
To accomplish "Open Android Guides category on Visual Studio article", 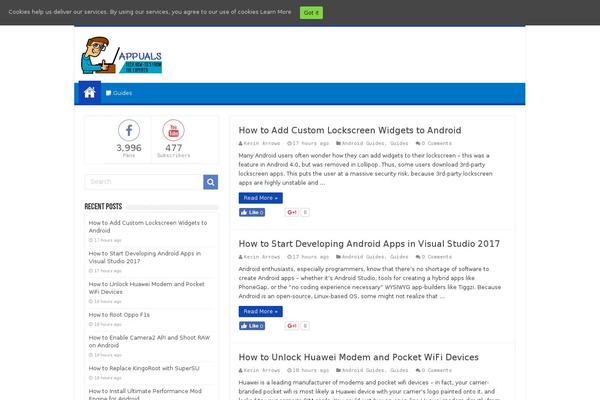I will (363, 257).
